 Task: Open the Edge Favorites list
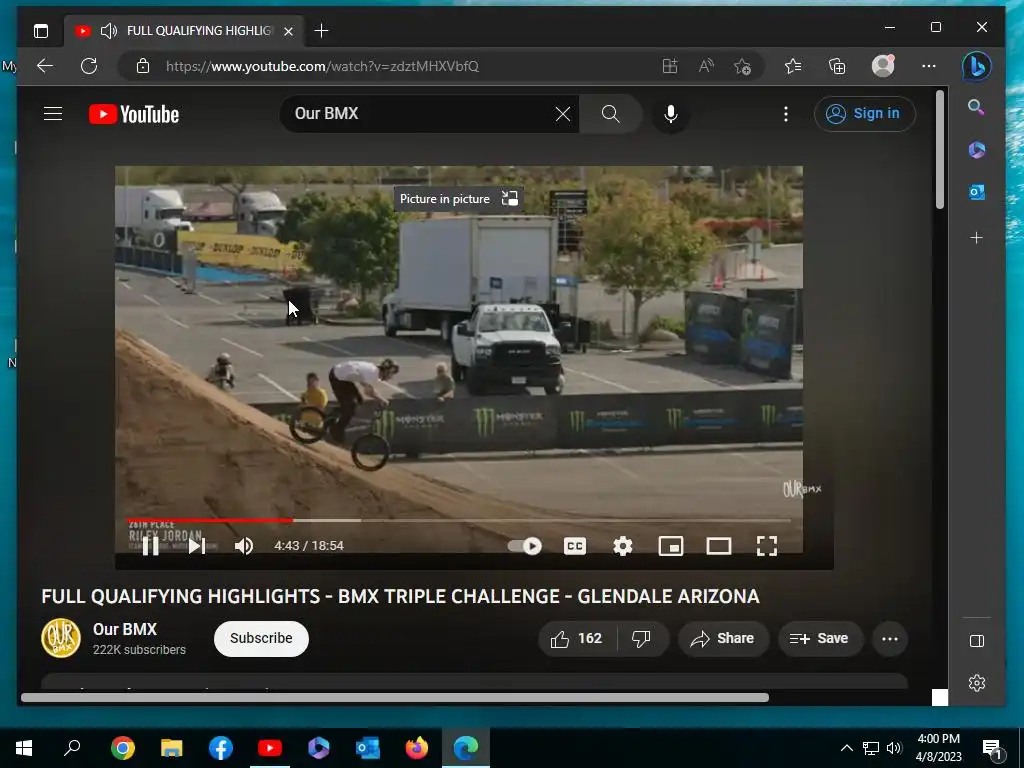[793, 66]
